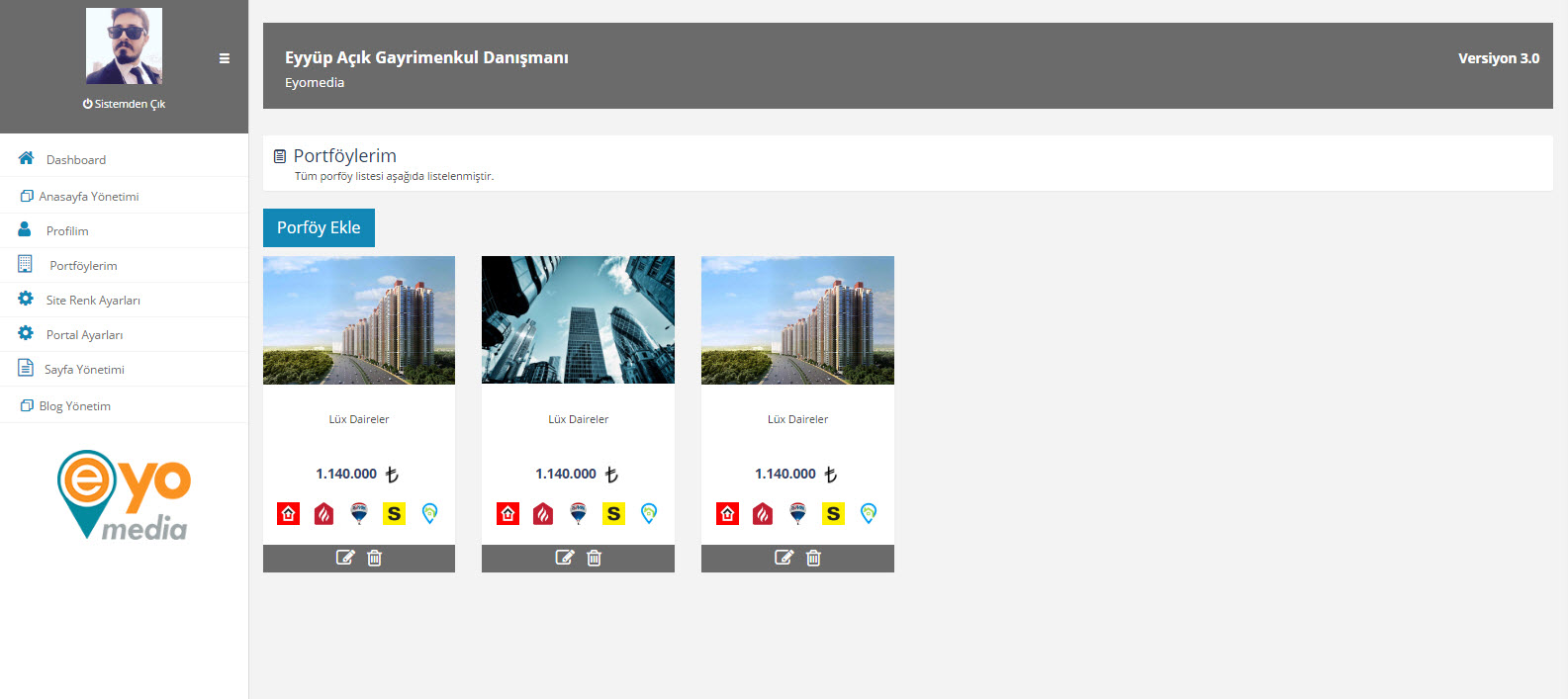Click the Sistemden Çık logout link

[x=124, y=104]
